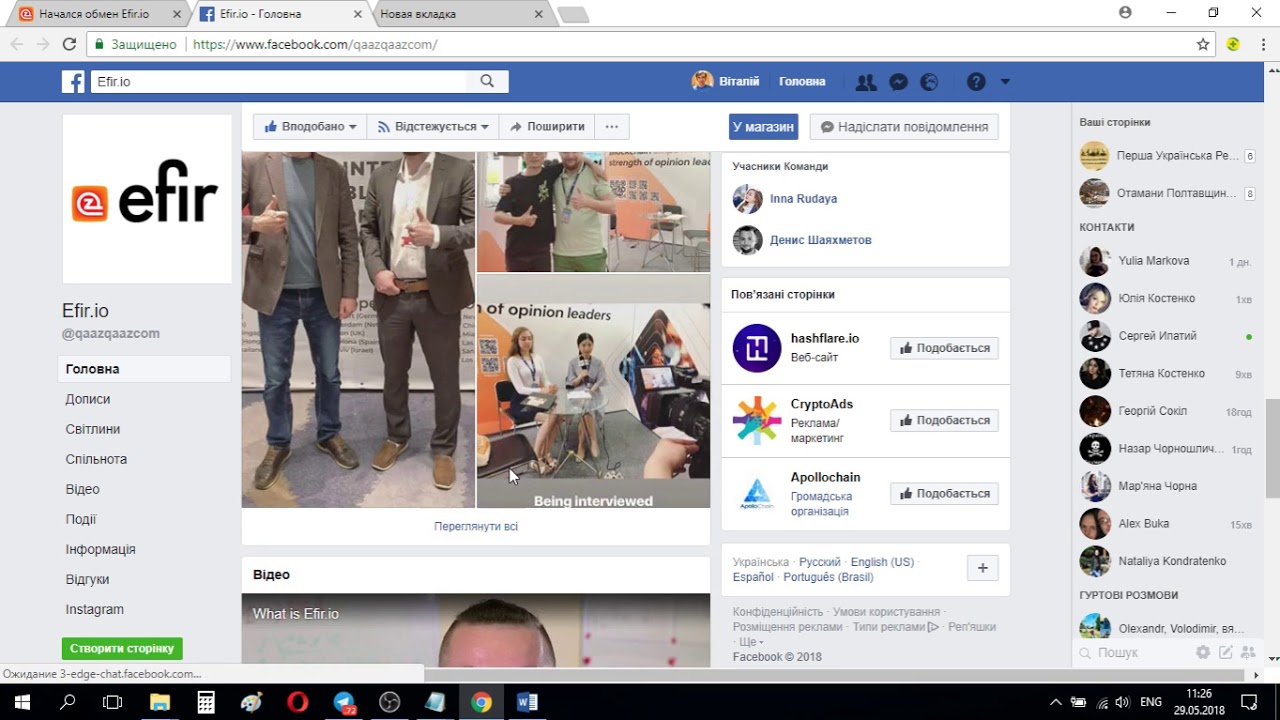Toggle the Вподобано like button
Viewport: 1280px width, 720px height.
(x=310, y=127)
